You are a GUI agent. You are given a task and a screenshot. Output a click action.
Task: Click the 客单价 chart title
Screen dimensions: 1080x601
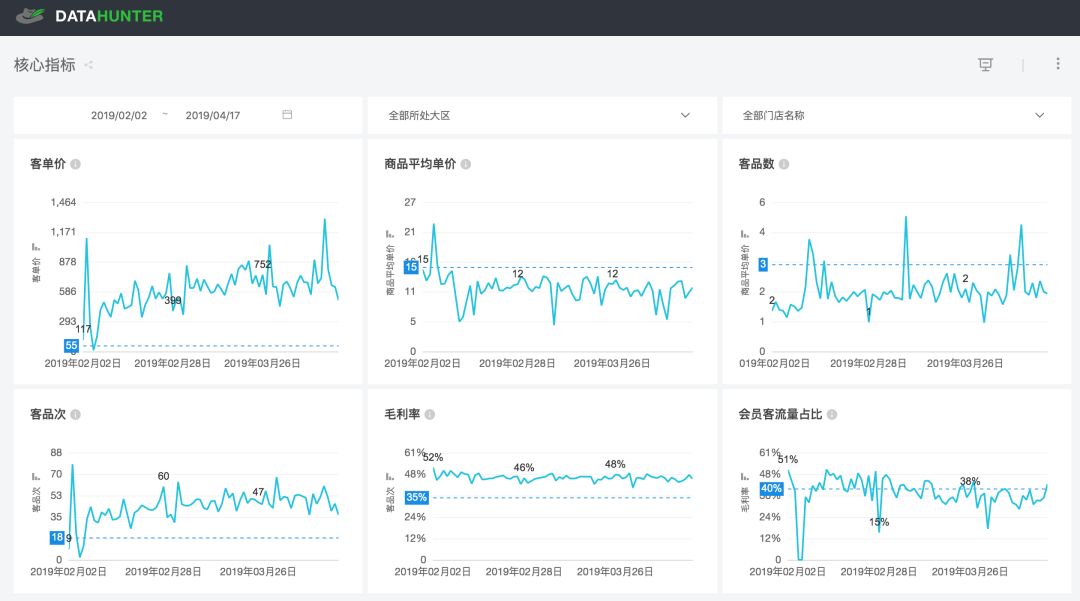(x=48, y=164)
